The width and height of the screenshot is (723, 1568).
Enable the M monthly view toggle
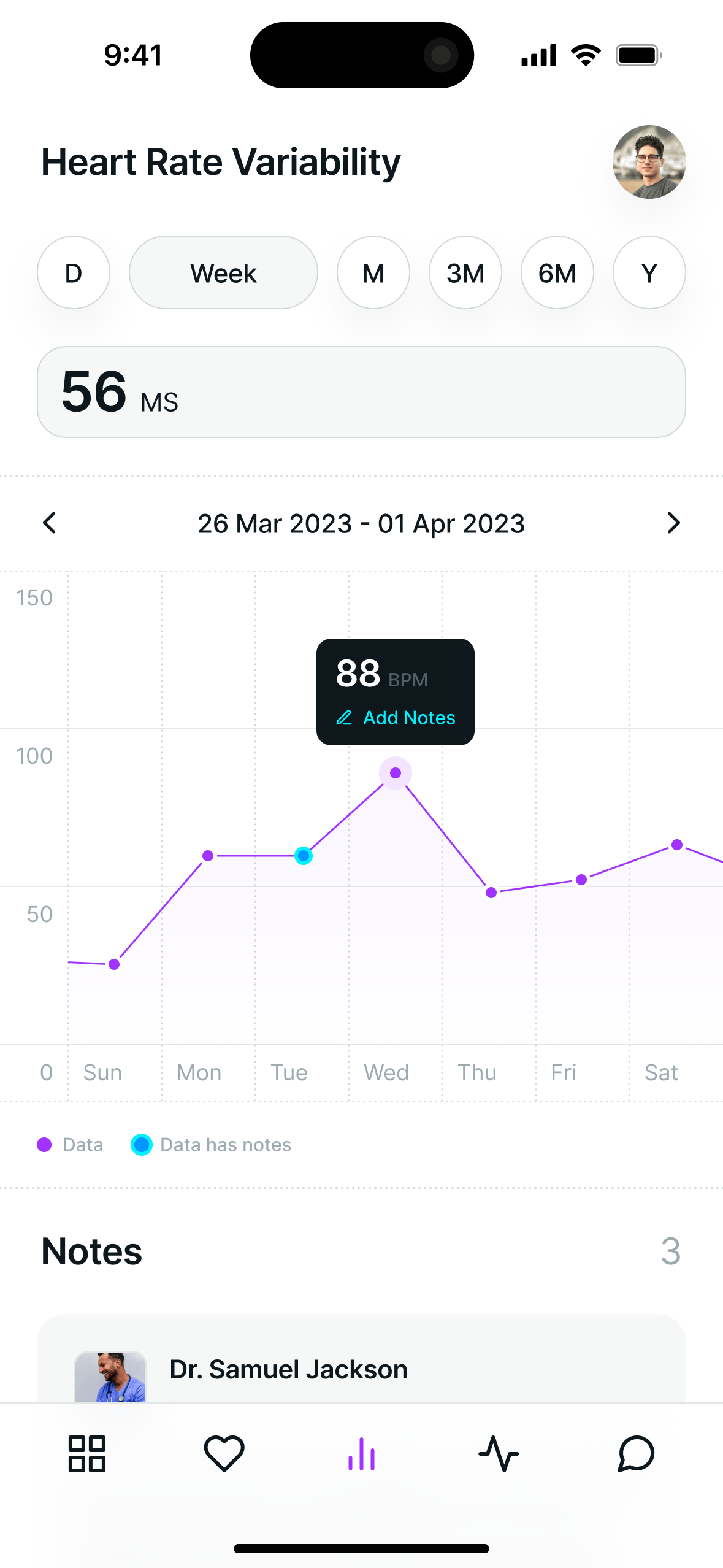tap(373, 272)
